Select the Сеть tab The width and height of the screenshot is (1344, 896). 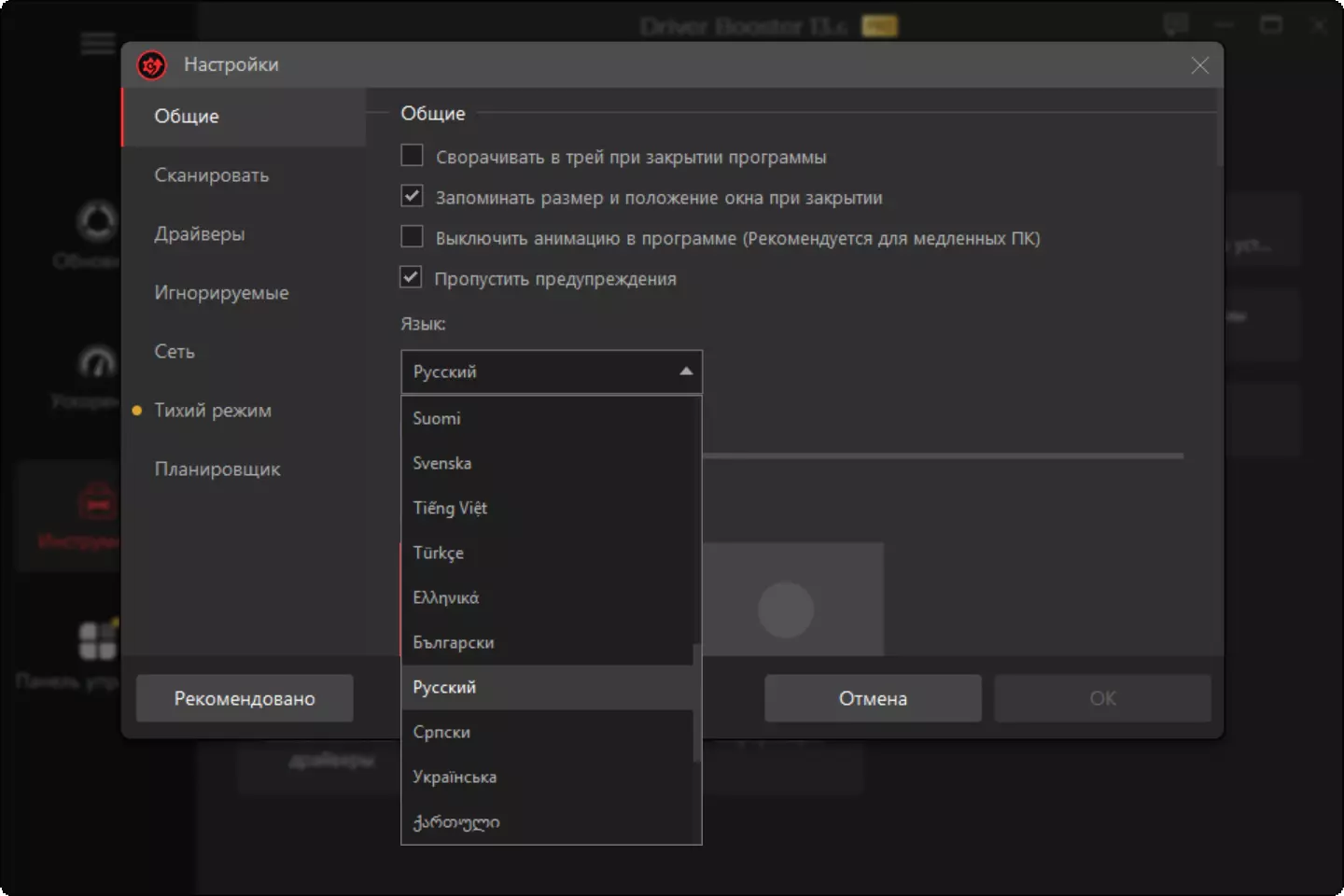244,352
